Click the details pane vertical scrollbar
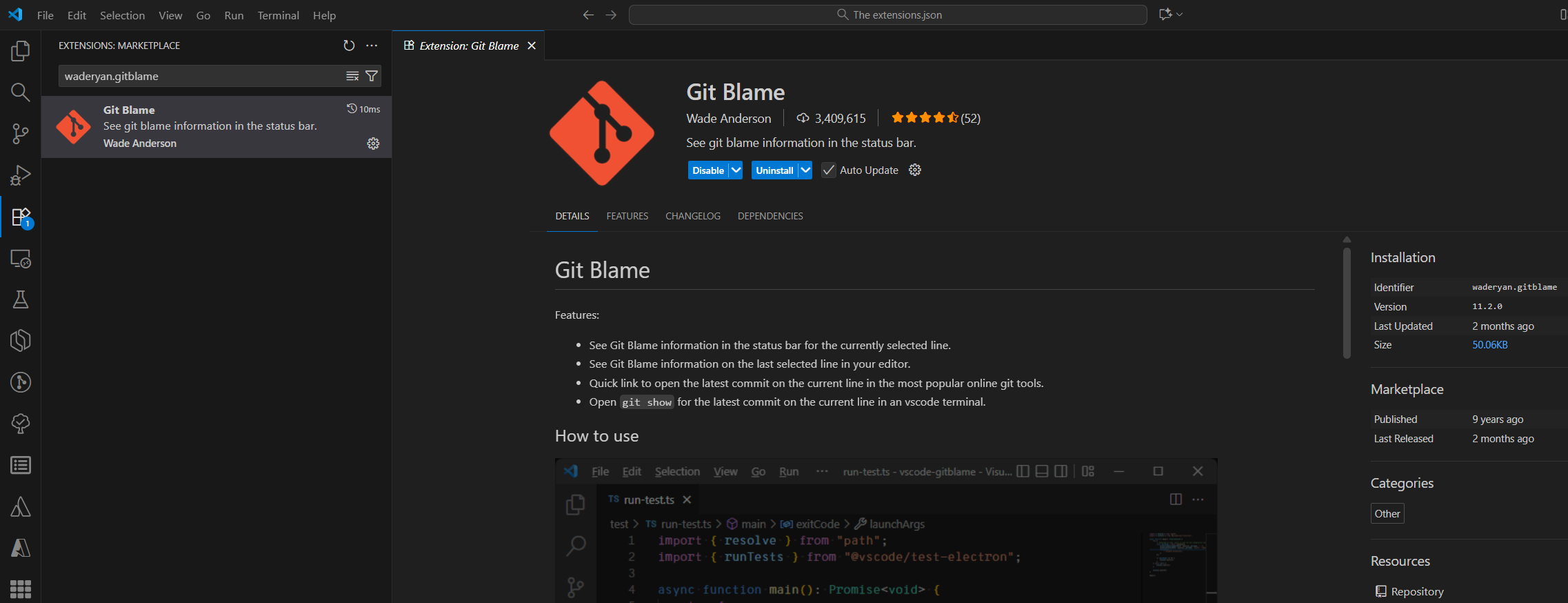The width and height of the screenshot is (1568, 603). pyautogui.click(x=1347, y=302)
